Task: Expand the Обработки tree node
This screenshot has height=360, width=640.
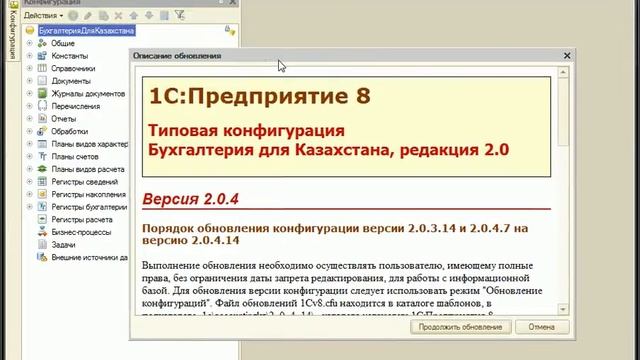Action: pyautogui.click(x=29, y=131)
